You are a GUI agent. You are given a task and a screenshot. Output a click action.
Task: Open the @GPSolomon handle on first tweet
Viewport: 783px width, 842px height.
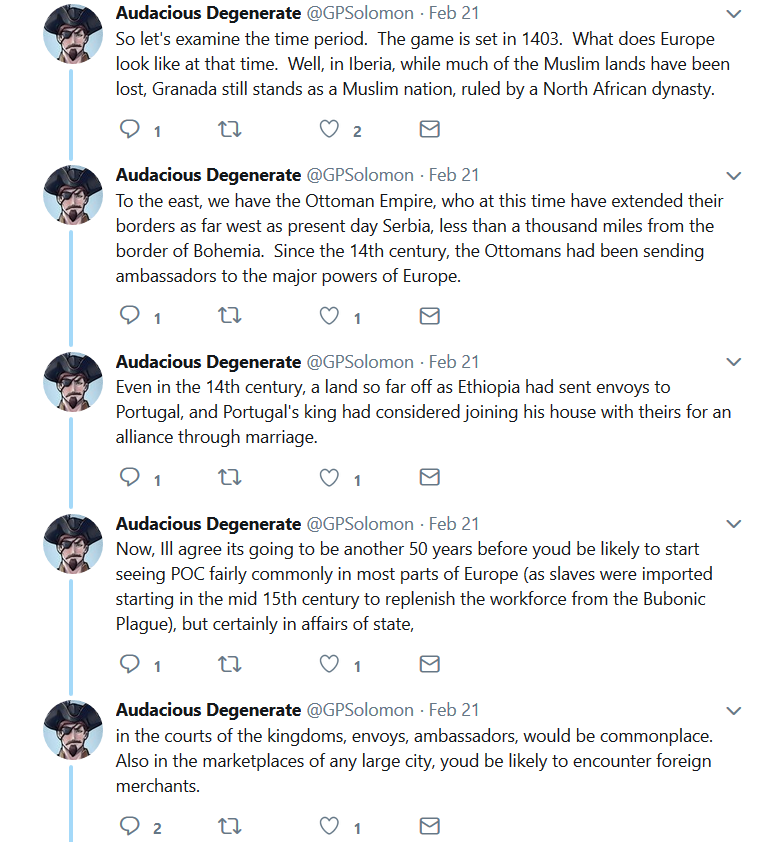click(x=360, y=13)
